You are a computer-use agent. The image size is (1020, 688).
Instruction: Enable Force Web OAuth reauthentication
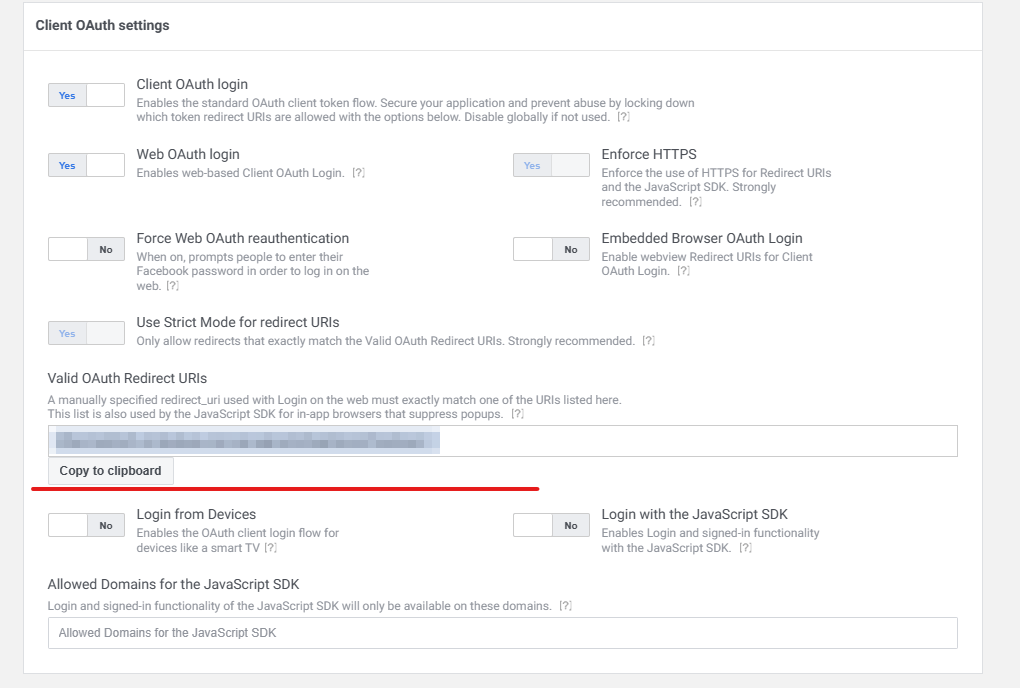pos(87,249)
